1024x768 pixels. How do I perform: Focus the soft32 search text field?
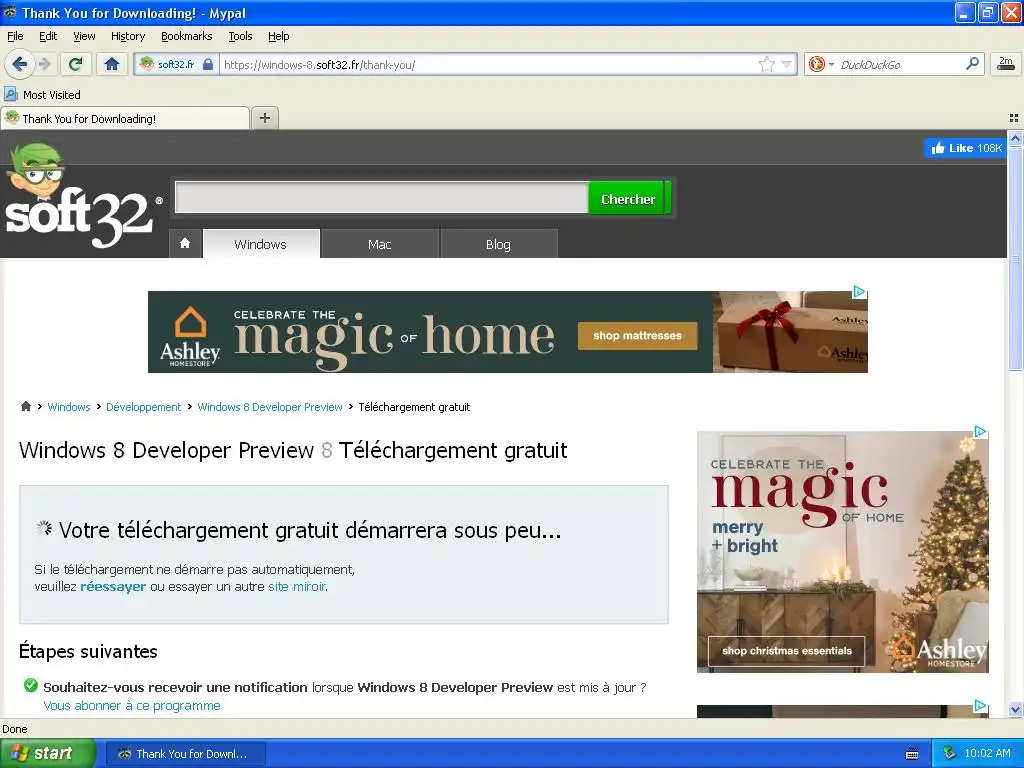[x=381, y=197]
